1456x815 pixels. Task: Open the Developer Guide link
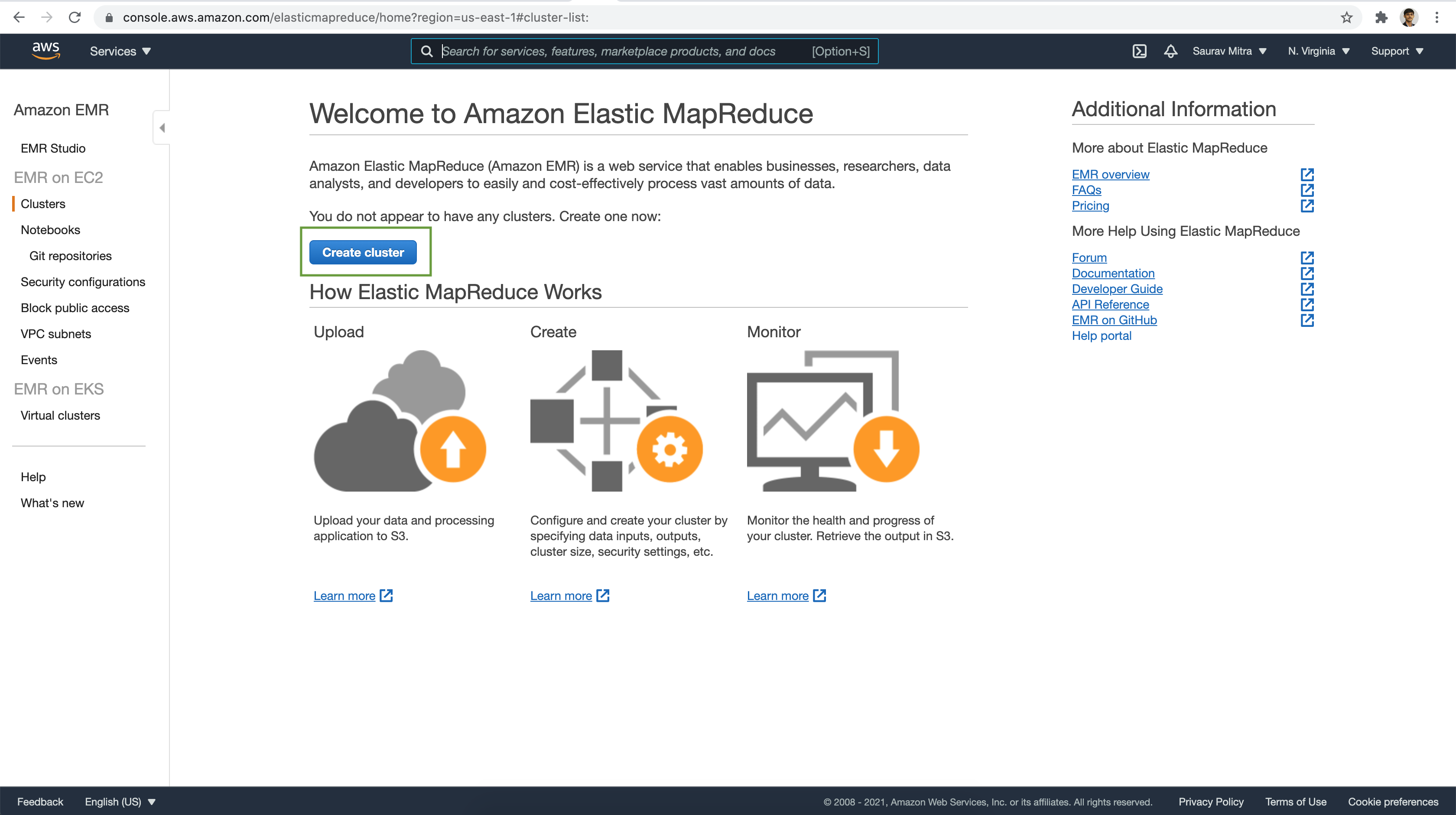[1117, 289]
